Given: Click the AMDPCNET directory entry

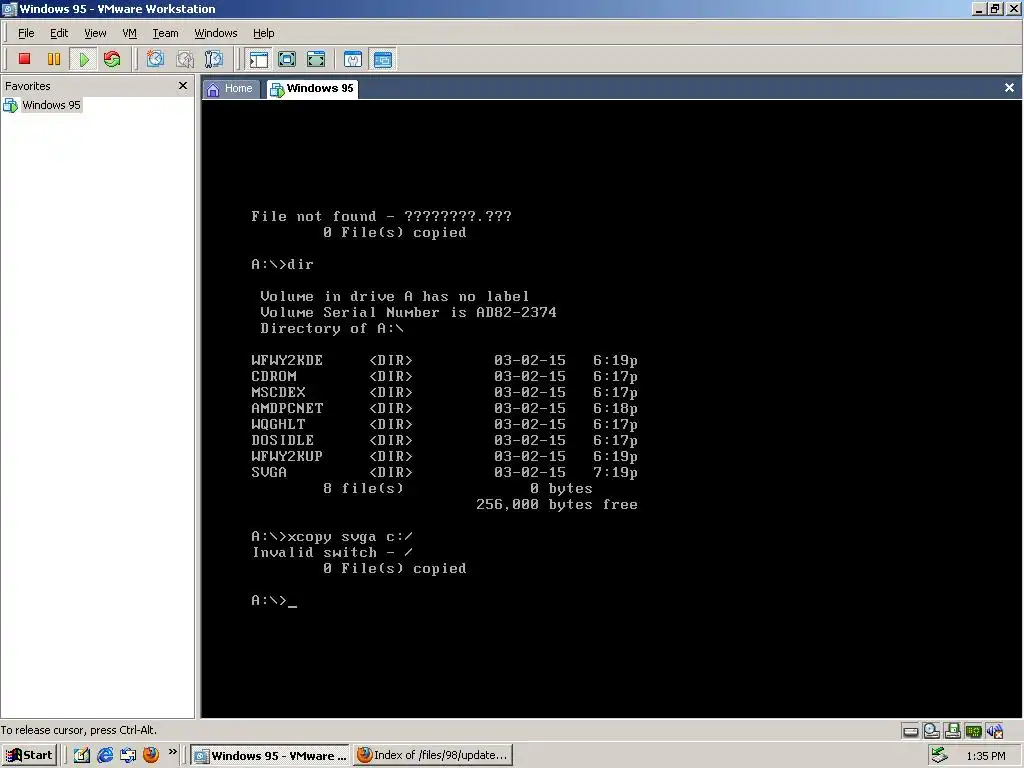Looking at the screenshot, I should pyautogui.click(x=444, y=408).
